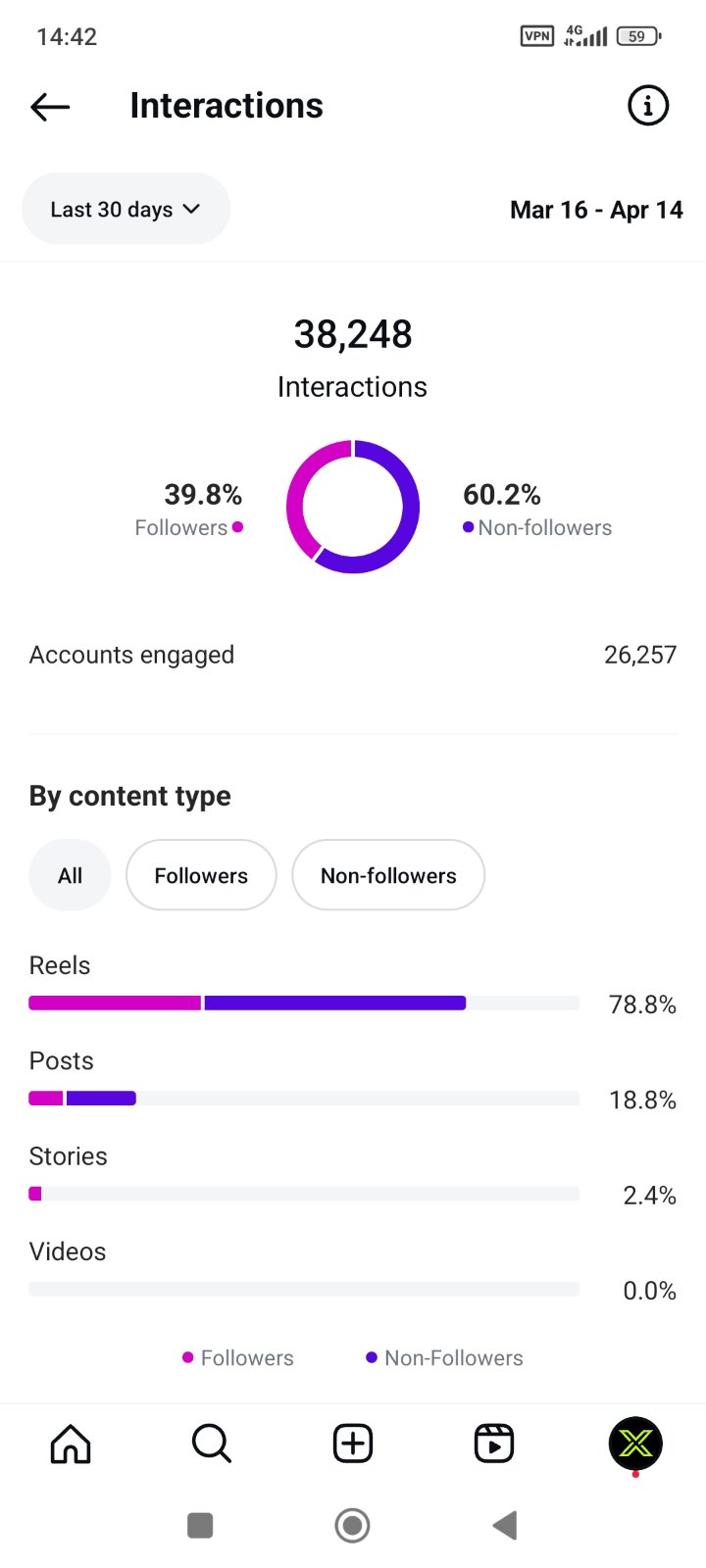Select the Non-followers filter chip
Image resolution: width=706 pixels, height=1568 pixels.
click(388, 875)
